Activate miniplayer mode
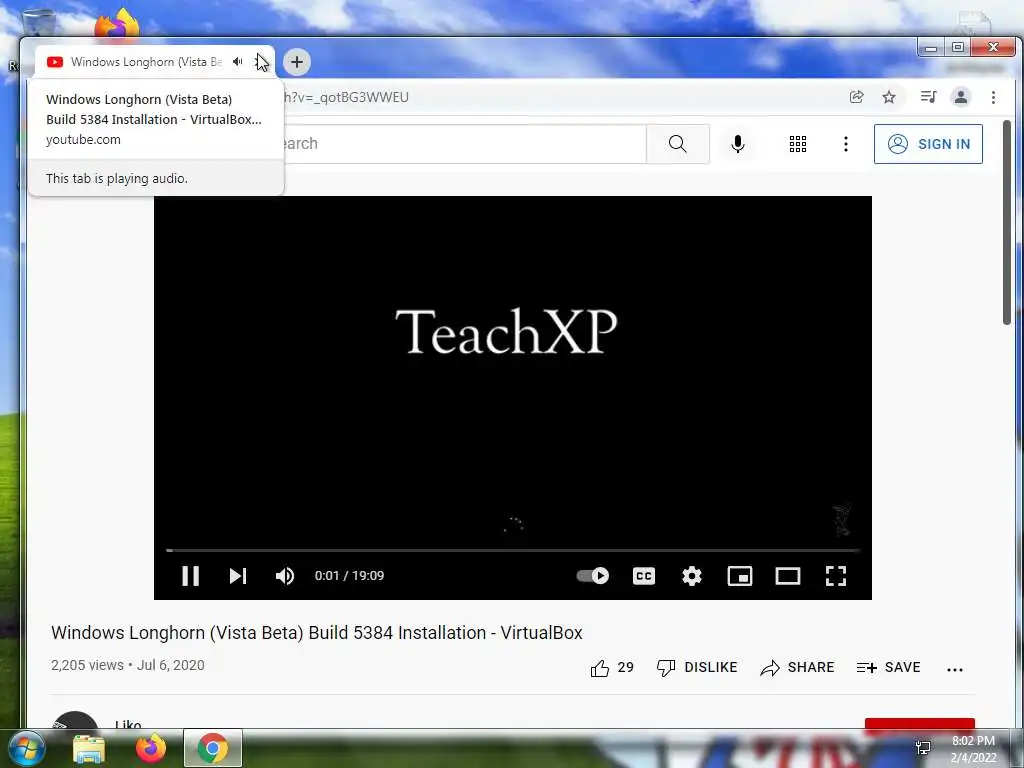Image resolution: width=1024 pixels, height=768 pixels. point(740,575)
